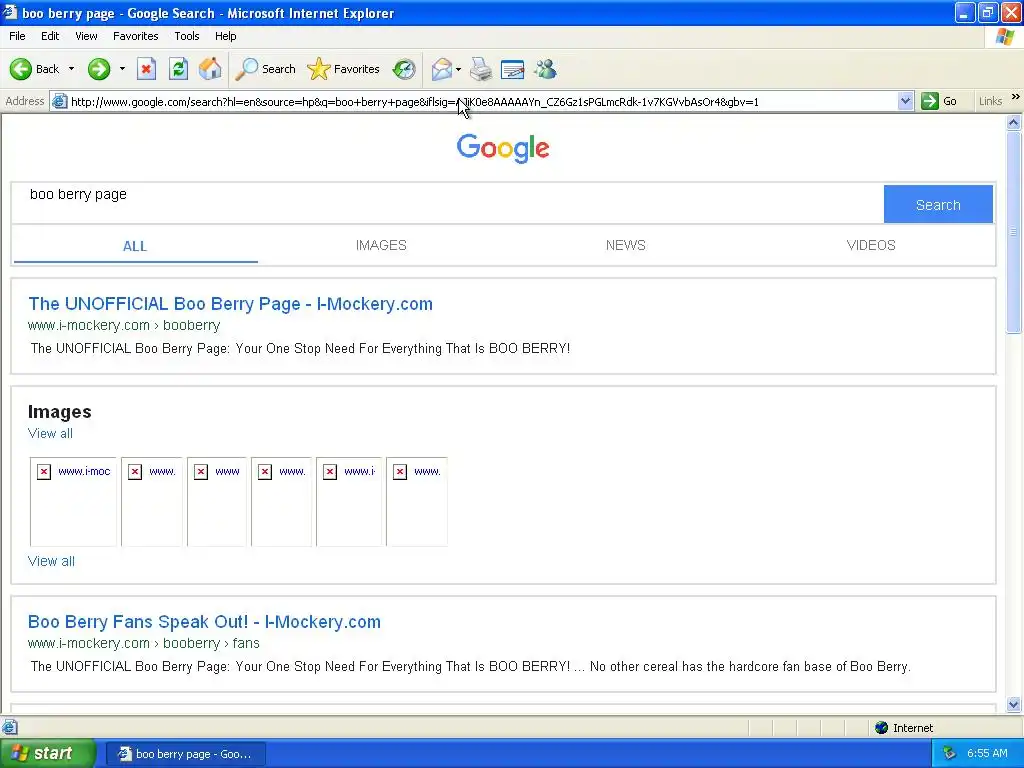
Task: Click View all above image thumbnails
Action: click(50, 433)
